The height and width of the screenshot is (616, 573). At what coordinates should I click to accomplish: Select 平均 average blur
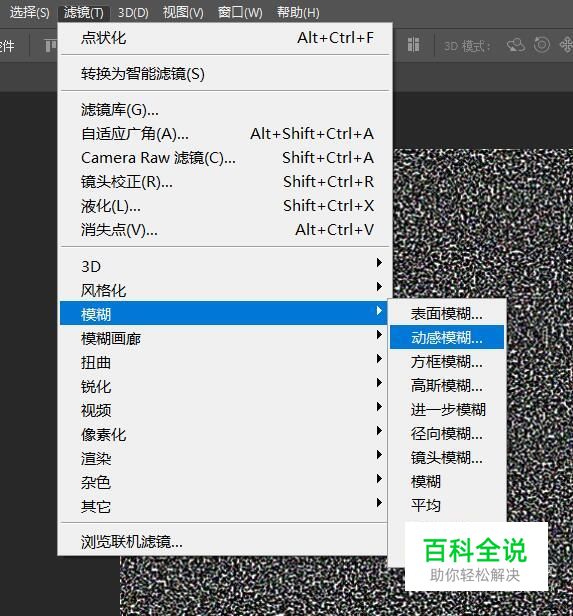447,505
